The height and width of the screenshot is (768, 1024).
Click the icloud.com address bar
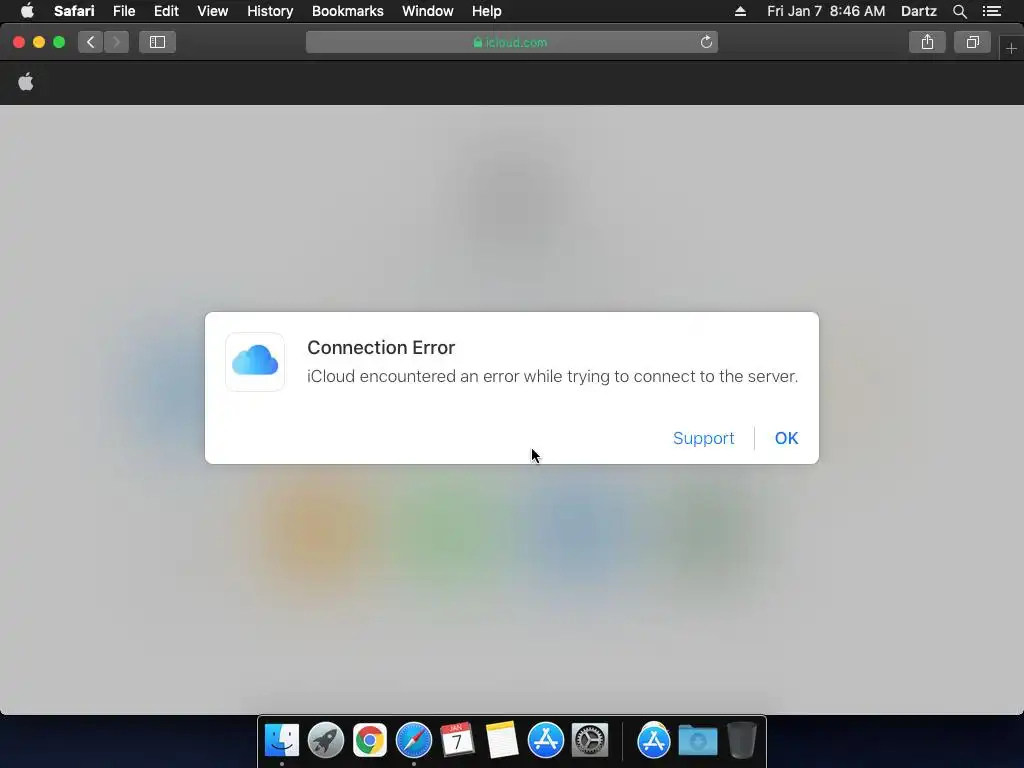[511, 42]
